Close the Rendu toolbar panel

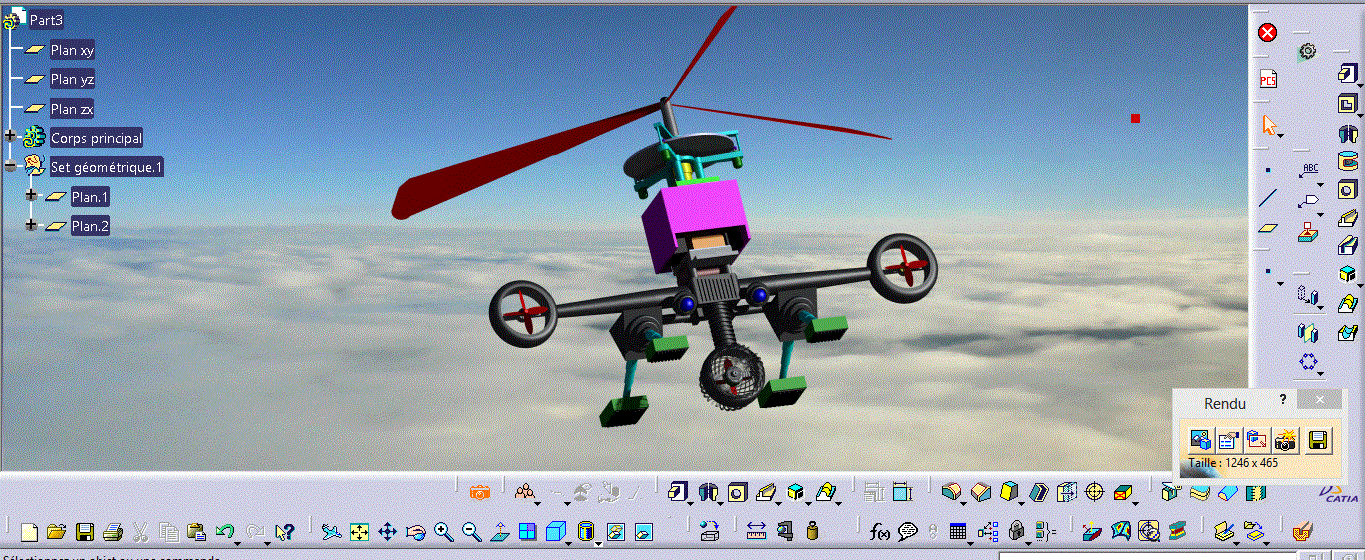click(1321, 399)
